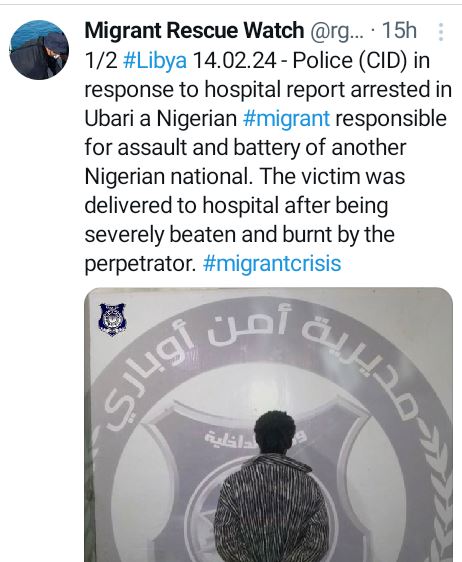Open the @rg... account handle
The width and height of the screenshot is (462, 562).
336,31
